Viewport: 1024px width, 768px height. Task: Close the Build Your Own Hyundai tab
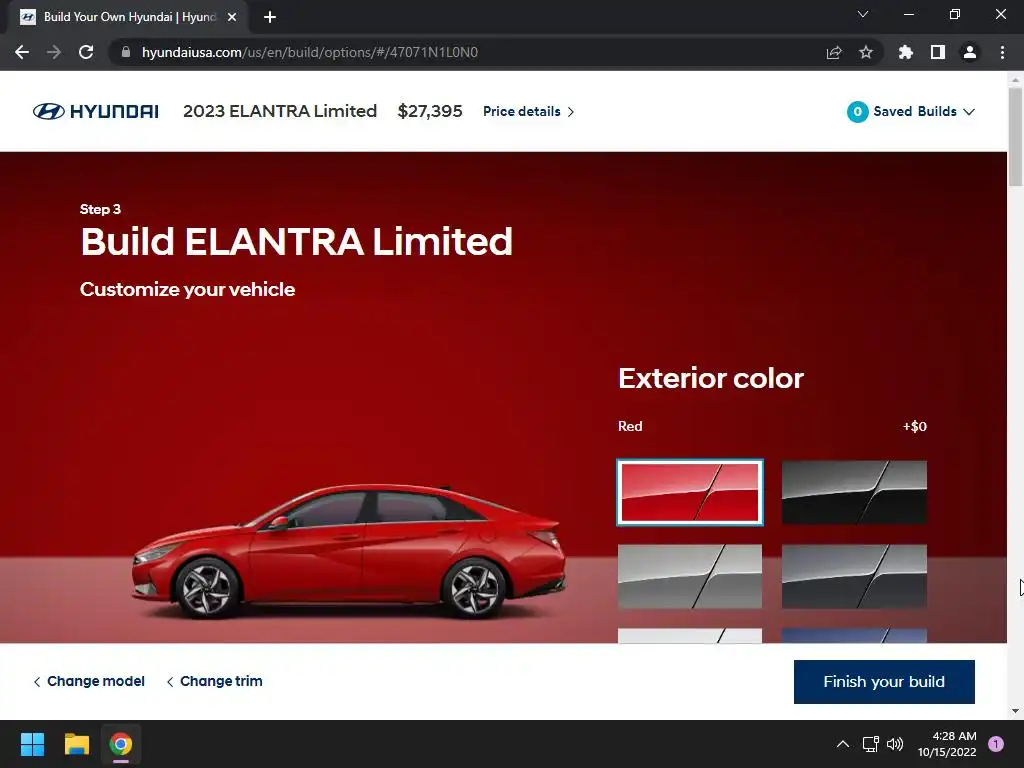[x=232, y=17]
